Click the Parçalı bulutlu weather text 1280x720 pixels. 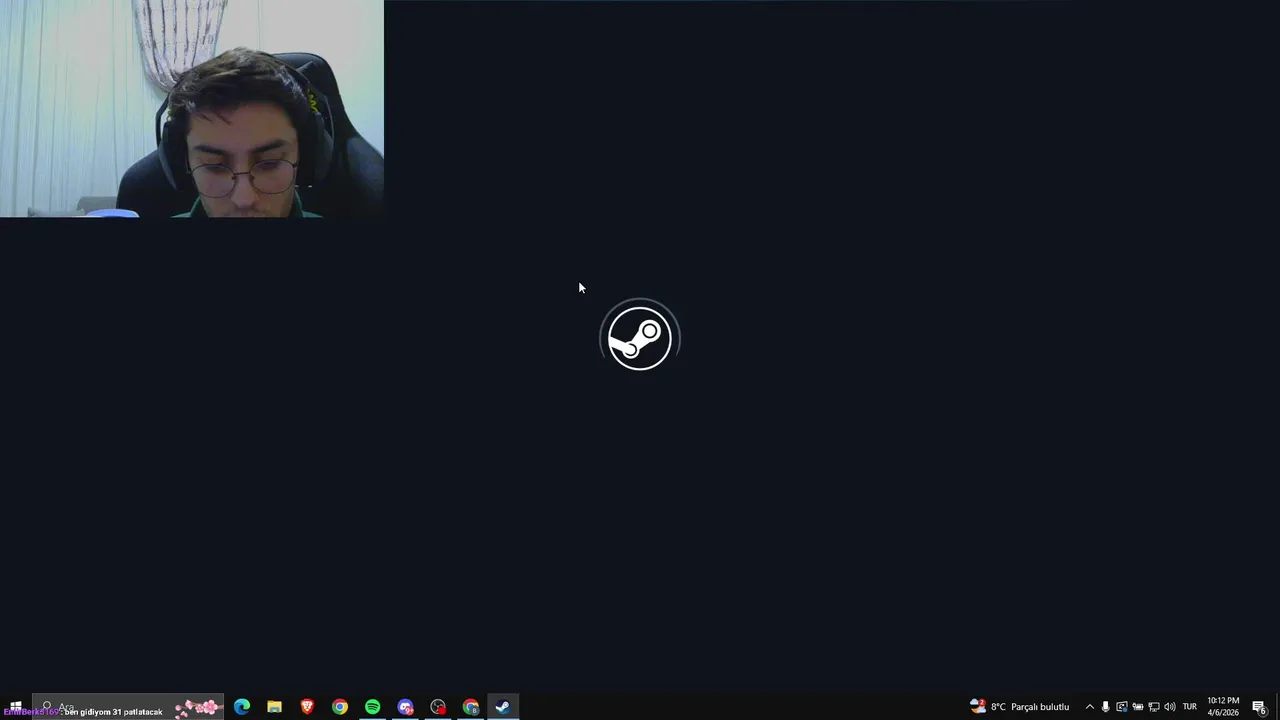pos(1040,707)
